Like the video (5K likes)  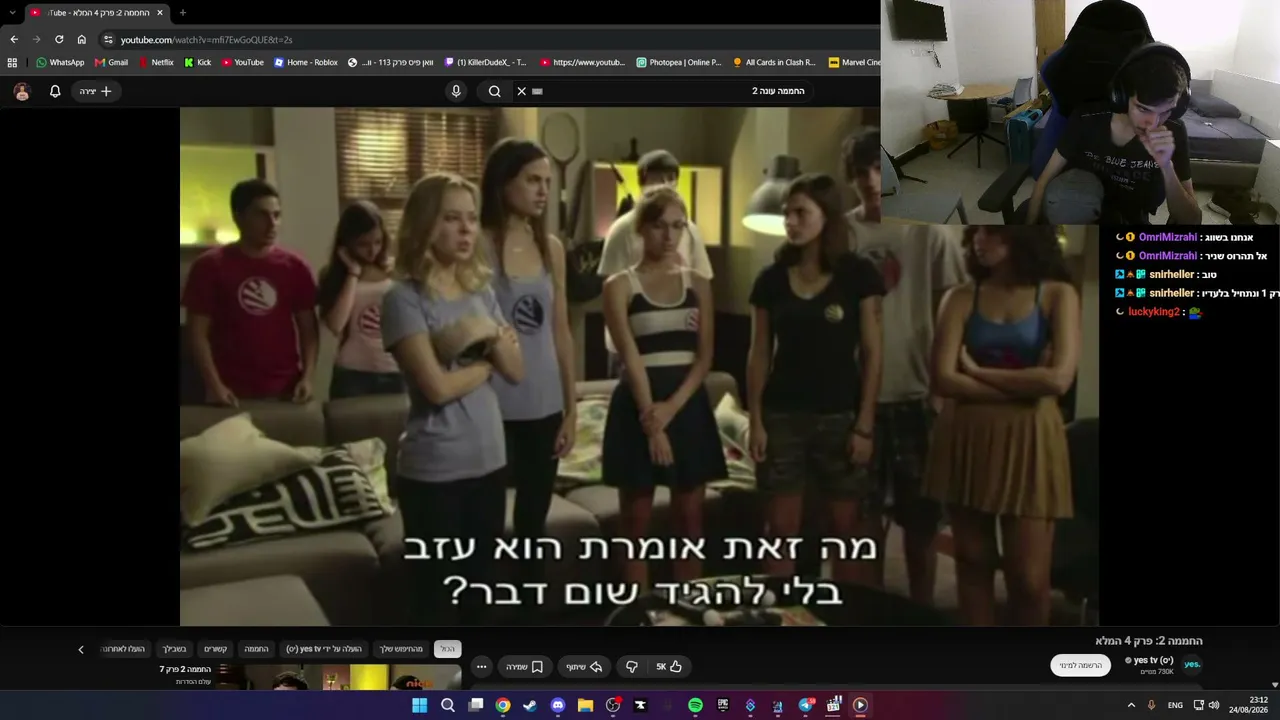click(x=669, y=667)
